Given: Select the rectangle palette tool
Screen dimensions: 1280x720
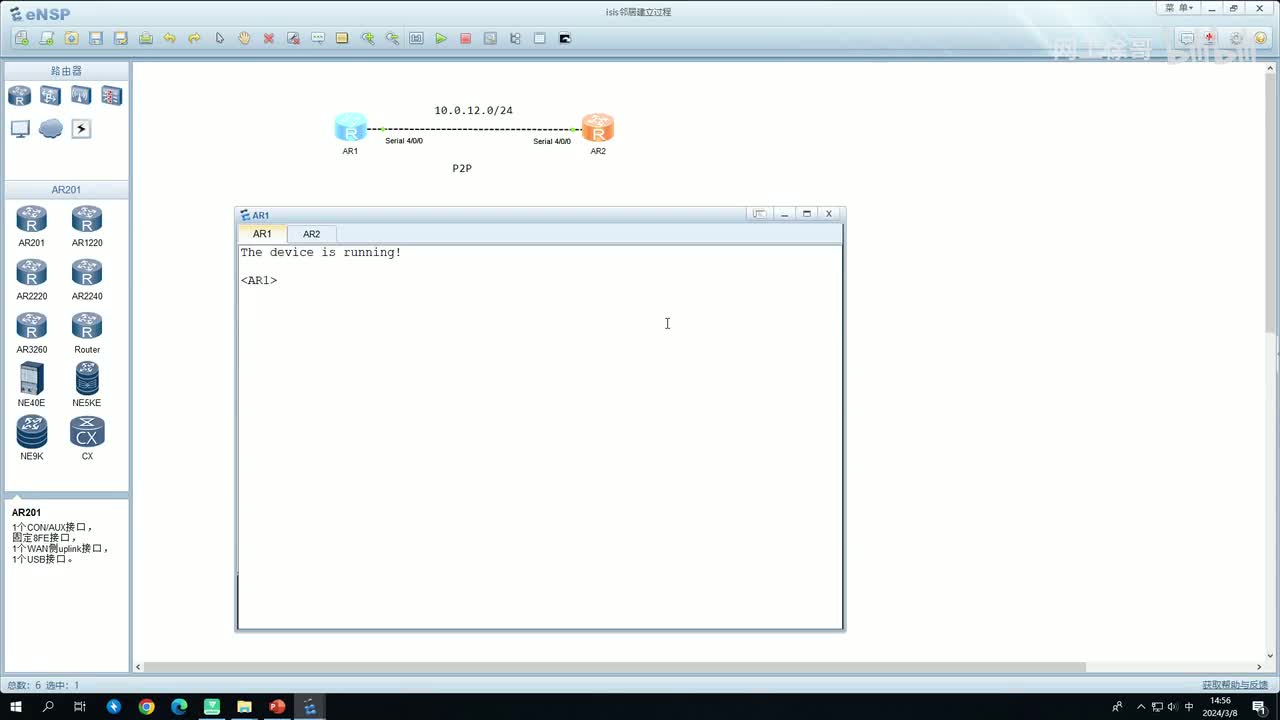Looking at the screenshot, I should coord(342,38).
